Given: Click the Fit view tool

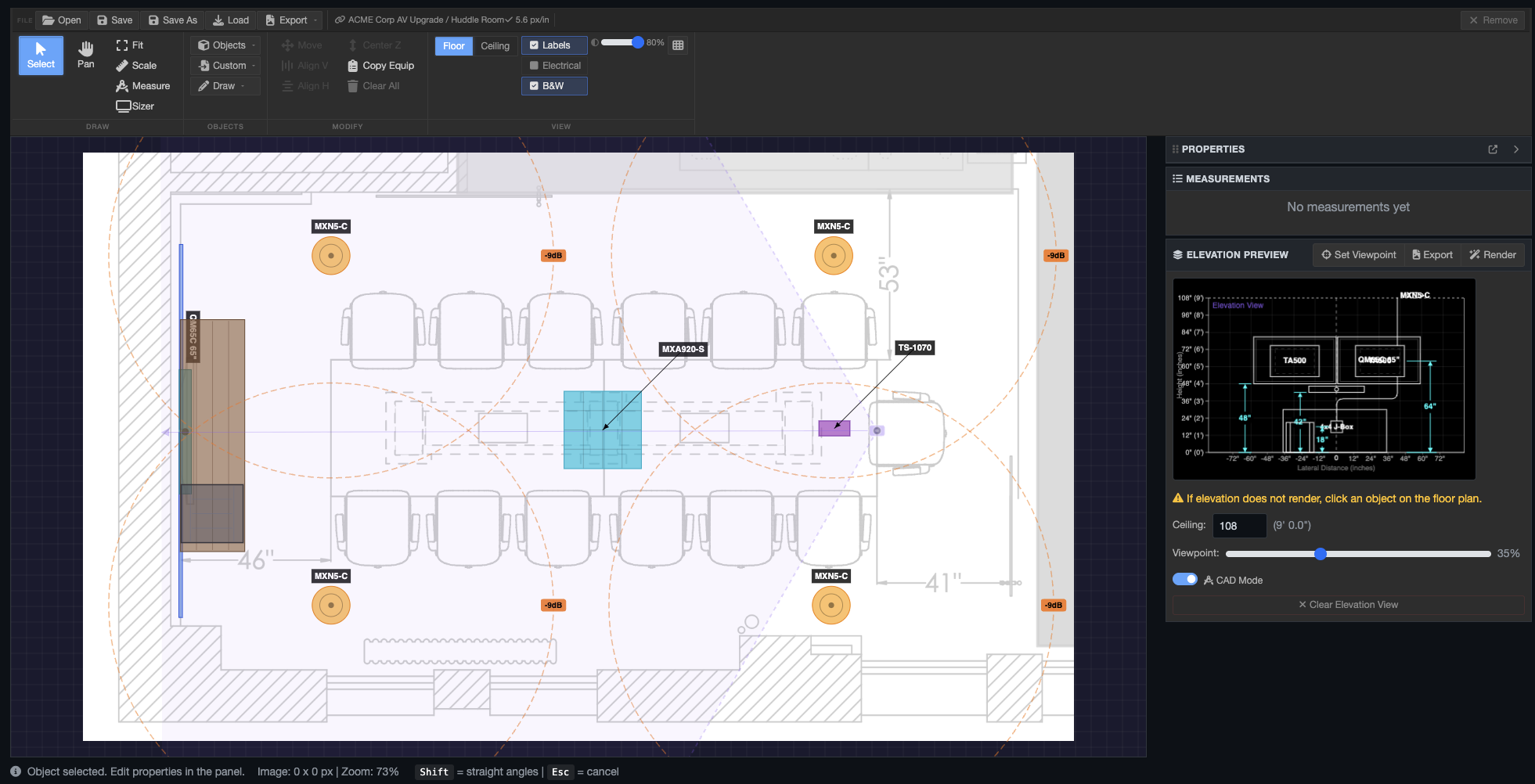Looking at the screenshot, I should tap(130, 45).
